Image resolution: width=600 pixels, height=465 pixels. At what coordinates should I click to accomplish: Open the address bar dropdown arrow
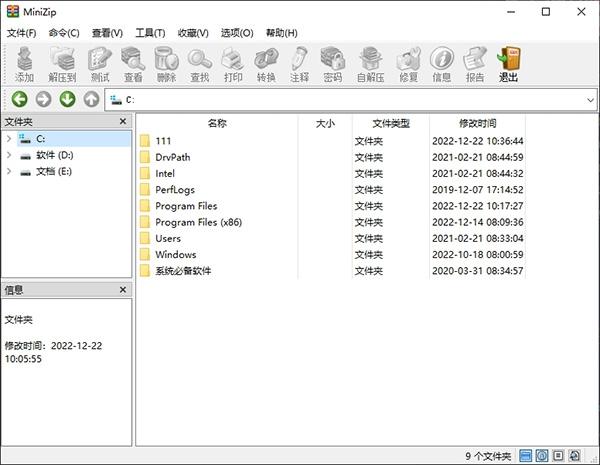pos(590,100)
